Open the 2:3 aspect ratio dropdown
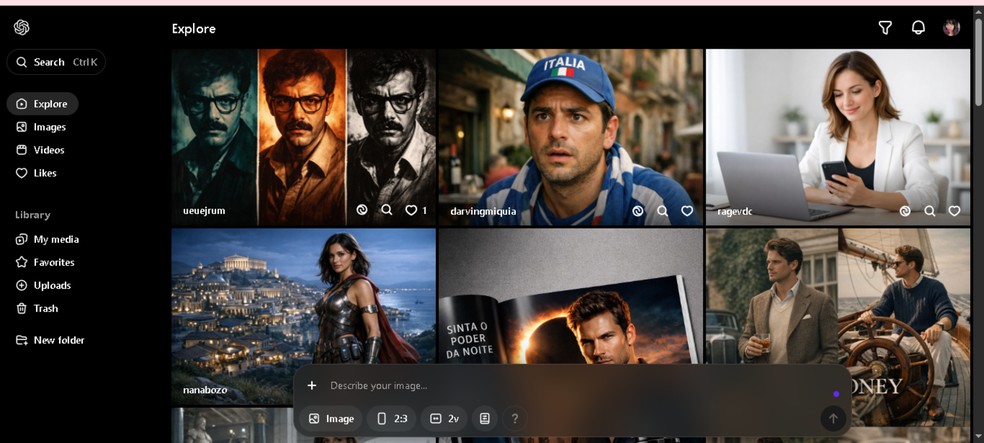 tap(391, 418)
